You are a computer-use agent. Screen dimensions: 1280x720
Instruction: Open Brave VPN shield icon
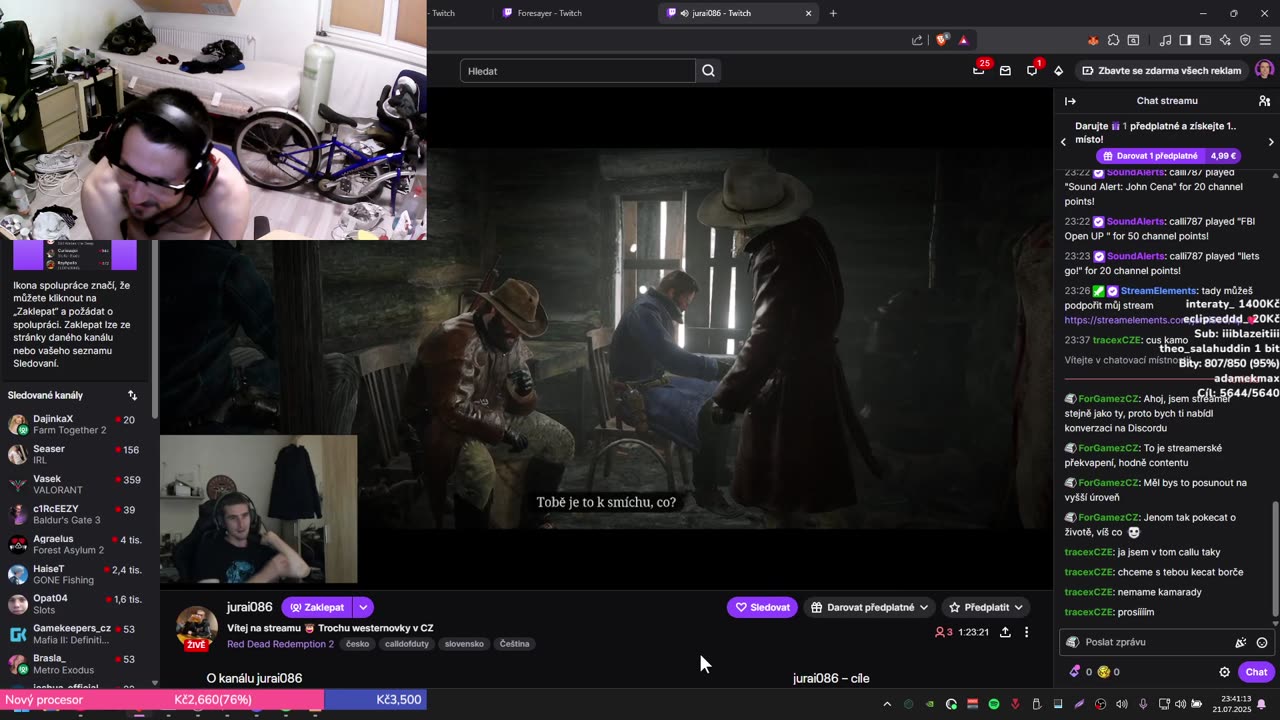pos(1245,40)
